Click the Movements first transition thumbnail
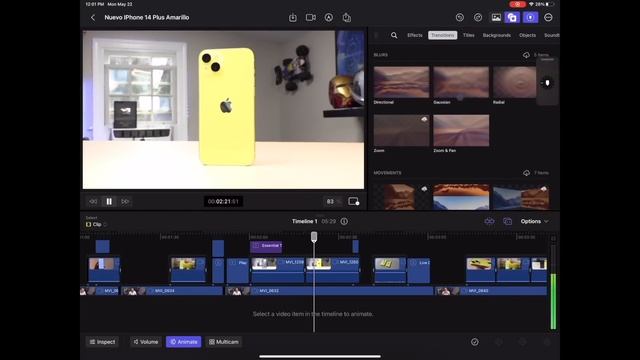Screen dimensions: 640x360 point(401,197)
